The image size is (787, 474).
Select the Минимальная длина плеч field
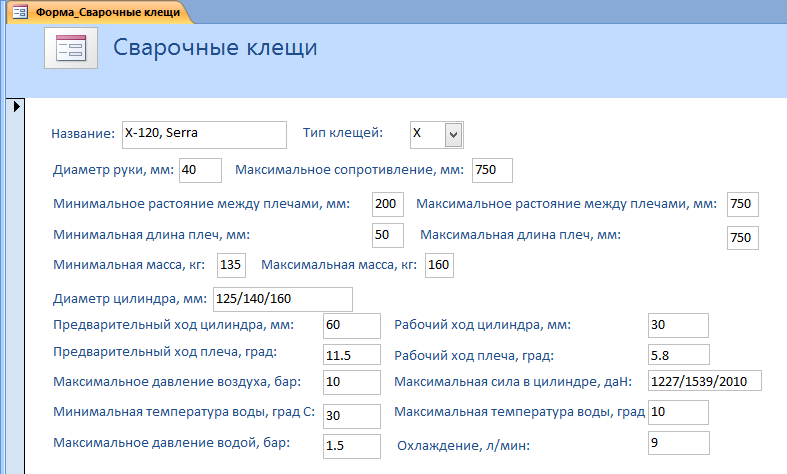(x=387, y=235)
